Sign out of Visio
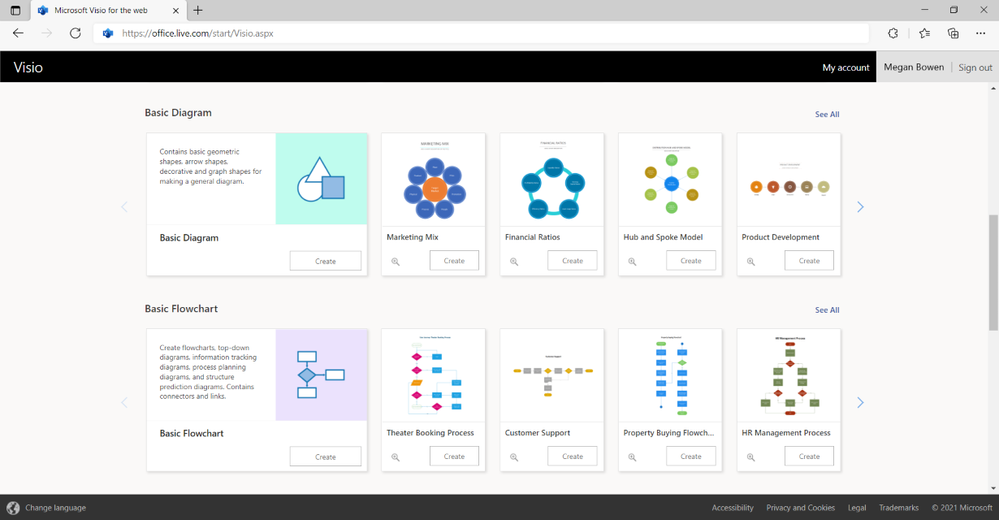 click(x=975, y=67)
